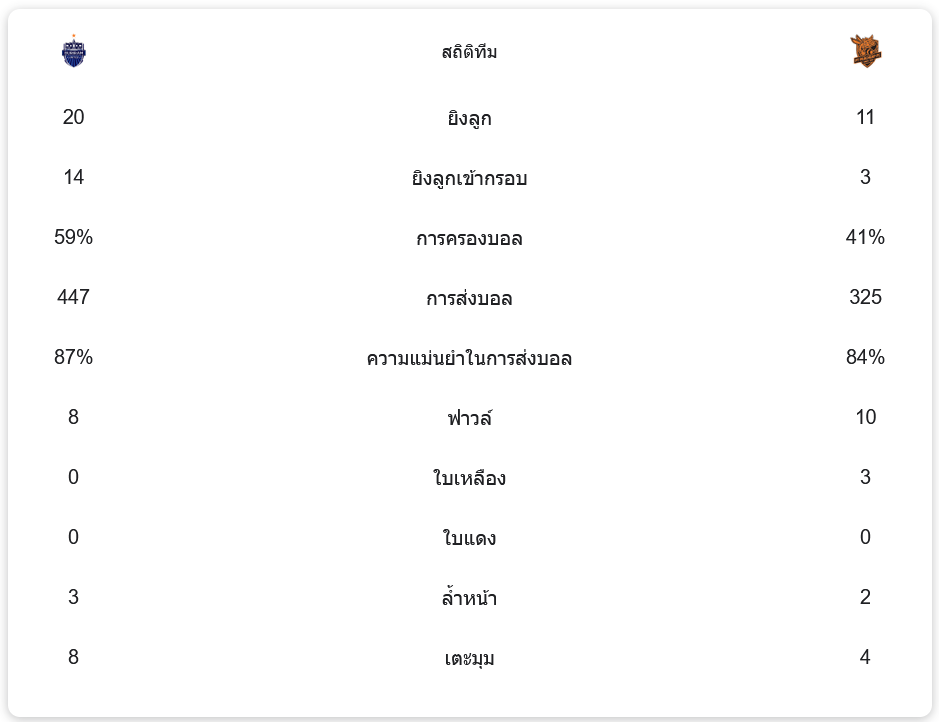Select the home team's 59% possession value

tap(74, 238)
